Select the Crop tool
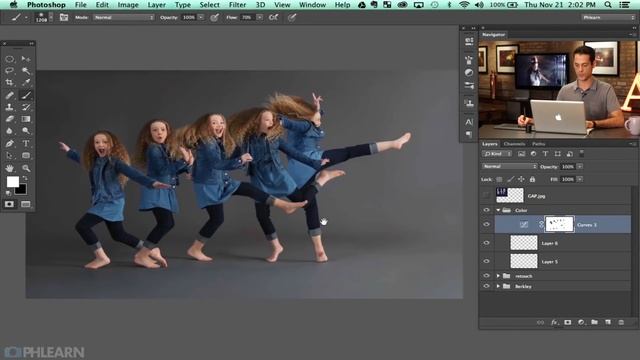640x360 pixels. [9, 82]
